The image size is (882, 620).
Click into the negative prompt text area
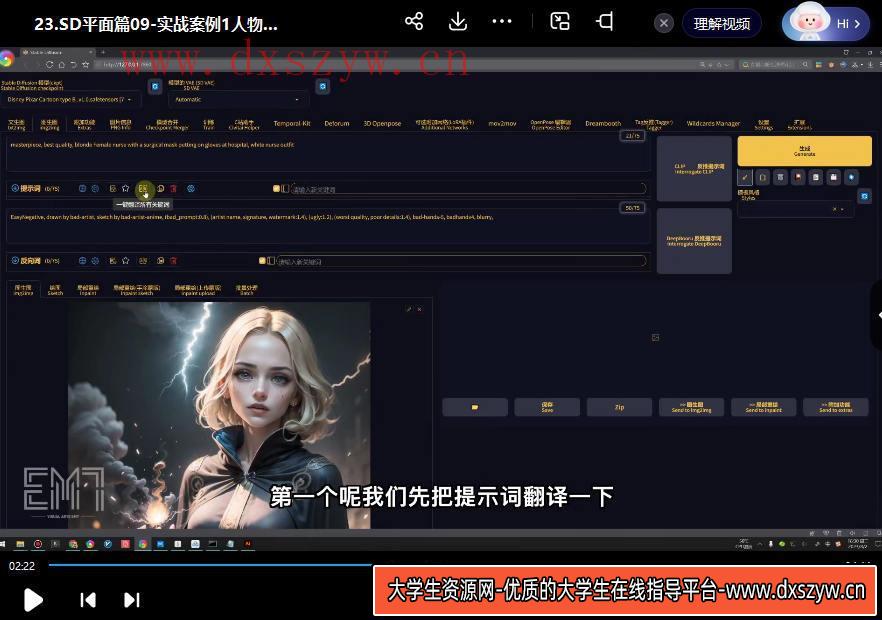(328, 226)
